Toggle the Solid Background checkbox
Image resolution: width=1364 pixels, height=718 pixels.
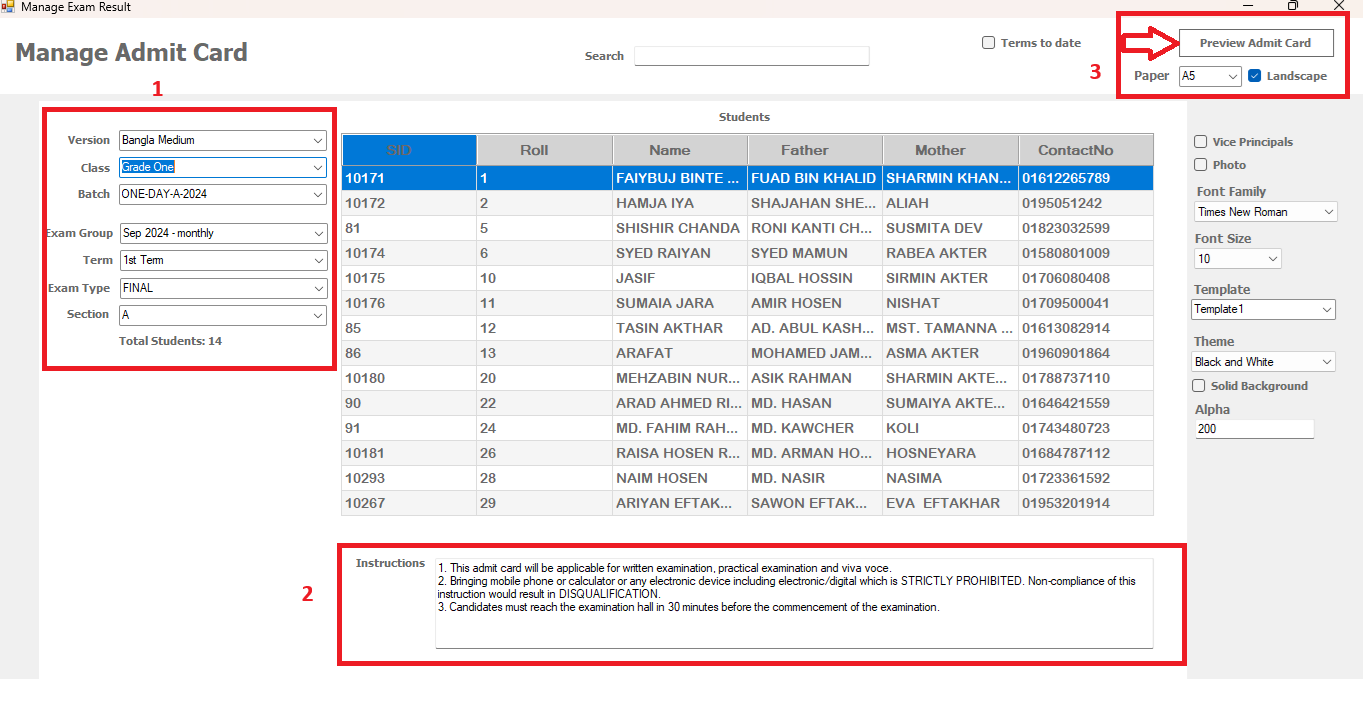pos(1199,386)
